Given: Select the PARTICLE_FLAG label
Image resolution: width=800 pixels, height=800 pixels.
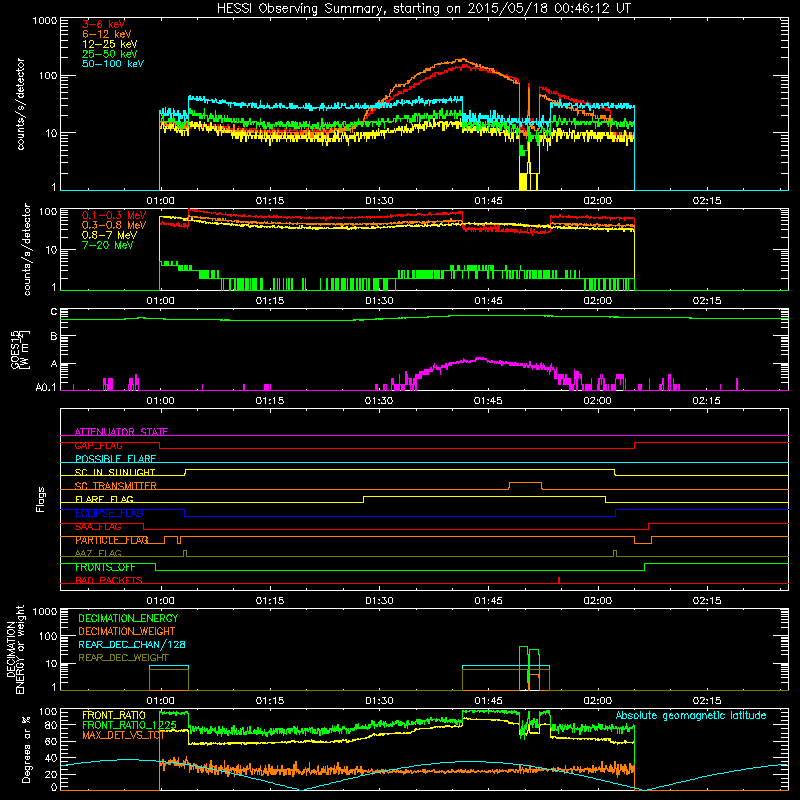Looking at the screenshot, I should [x=112, y=540].
